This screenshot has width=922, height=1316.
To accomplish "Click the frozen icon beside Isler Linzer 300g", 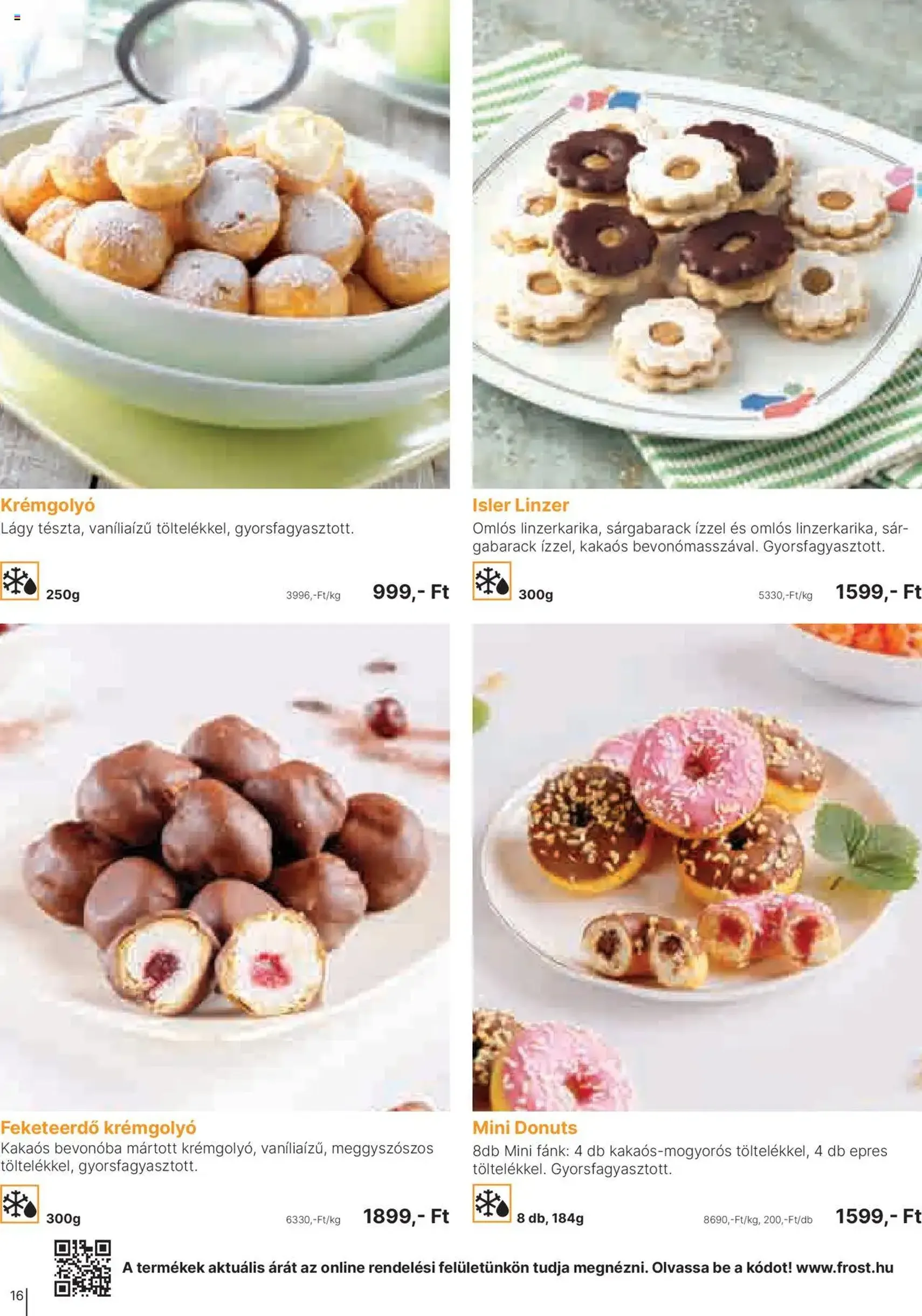I will point(491,581).
